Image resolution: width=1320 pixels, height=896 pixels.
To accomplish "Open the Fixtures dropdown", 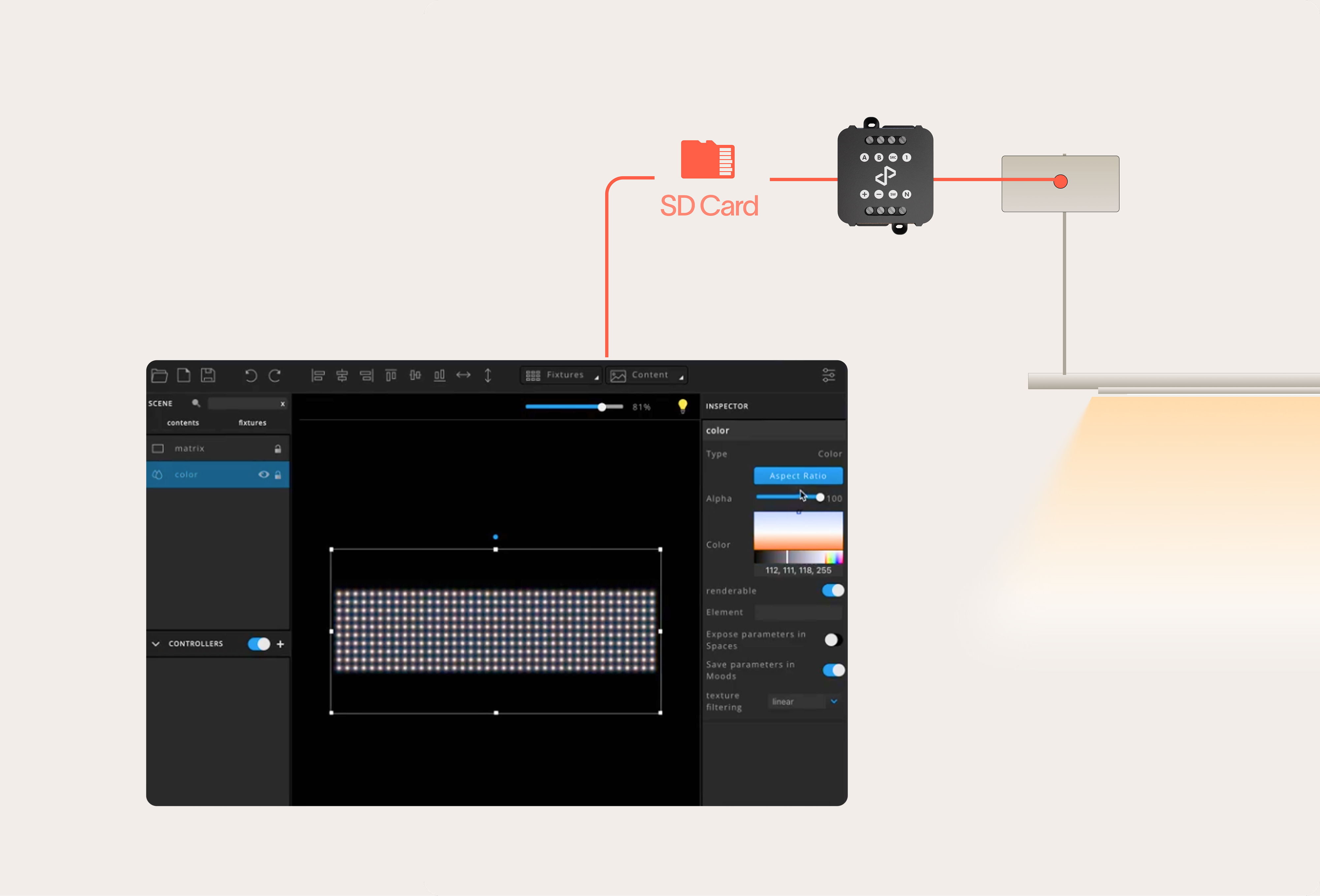I will (x=561, y=375).
